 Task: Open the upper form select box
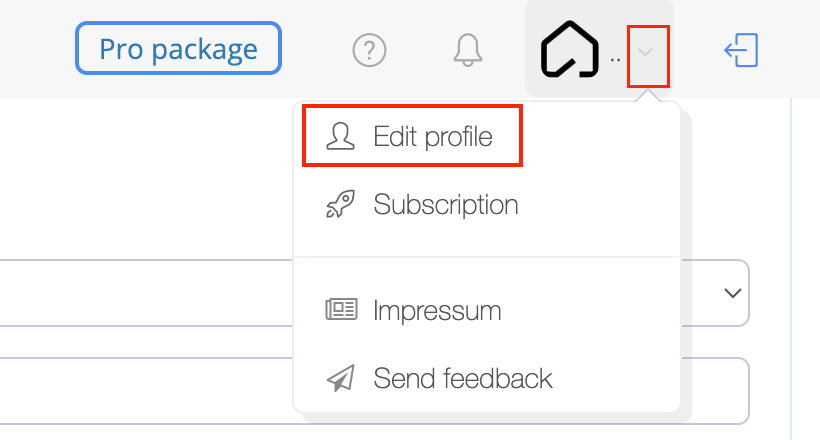coord(374,293)
